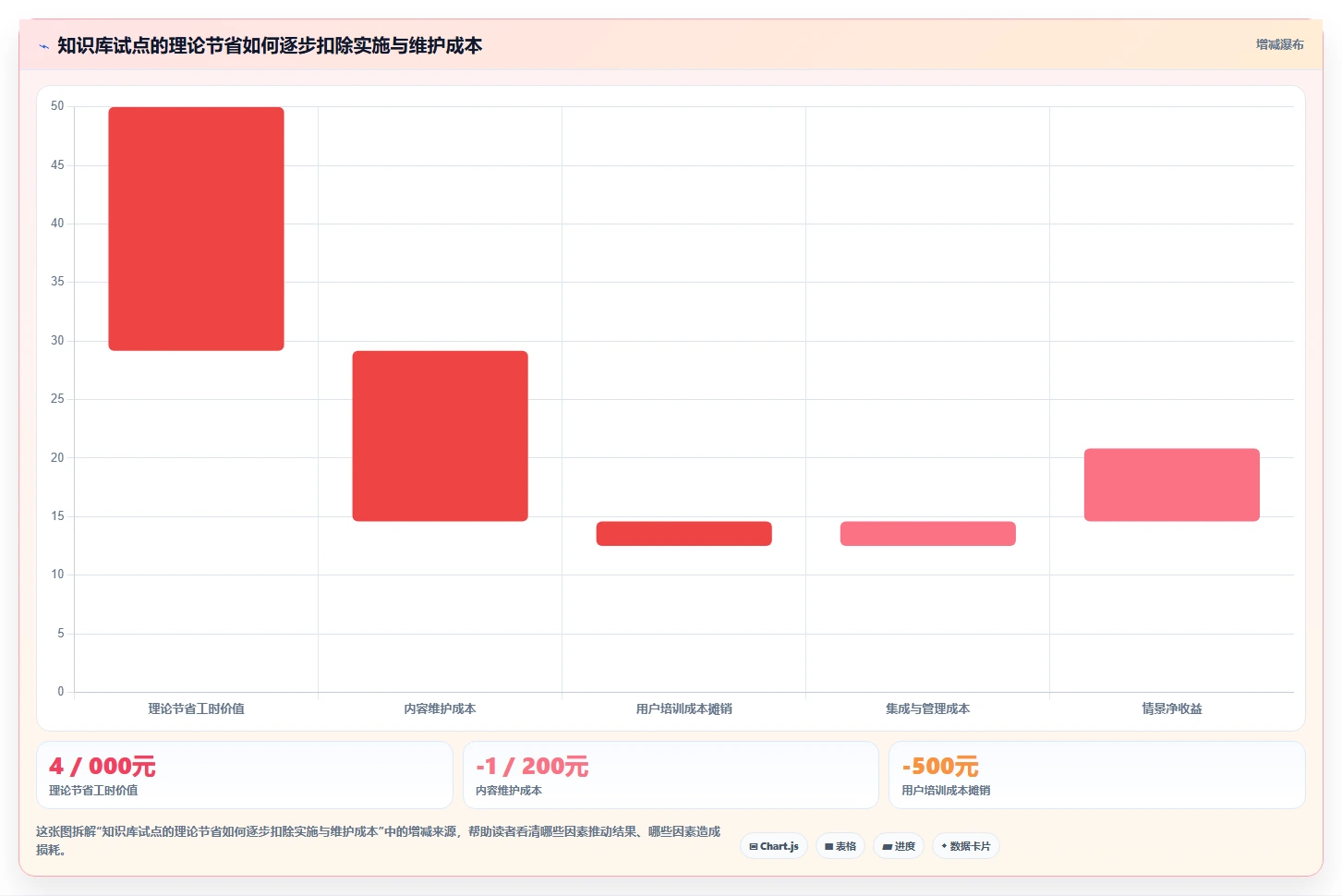Image resolution: width=1342 pixels, height=896 pixels.
Task: Select the 数据卡片 tag
Action: tap(966, 846)
